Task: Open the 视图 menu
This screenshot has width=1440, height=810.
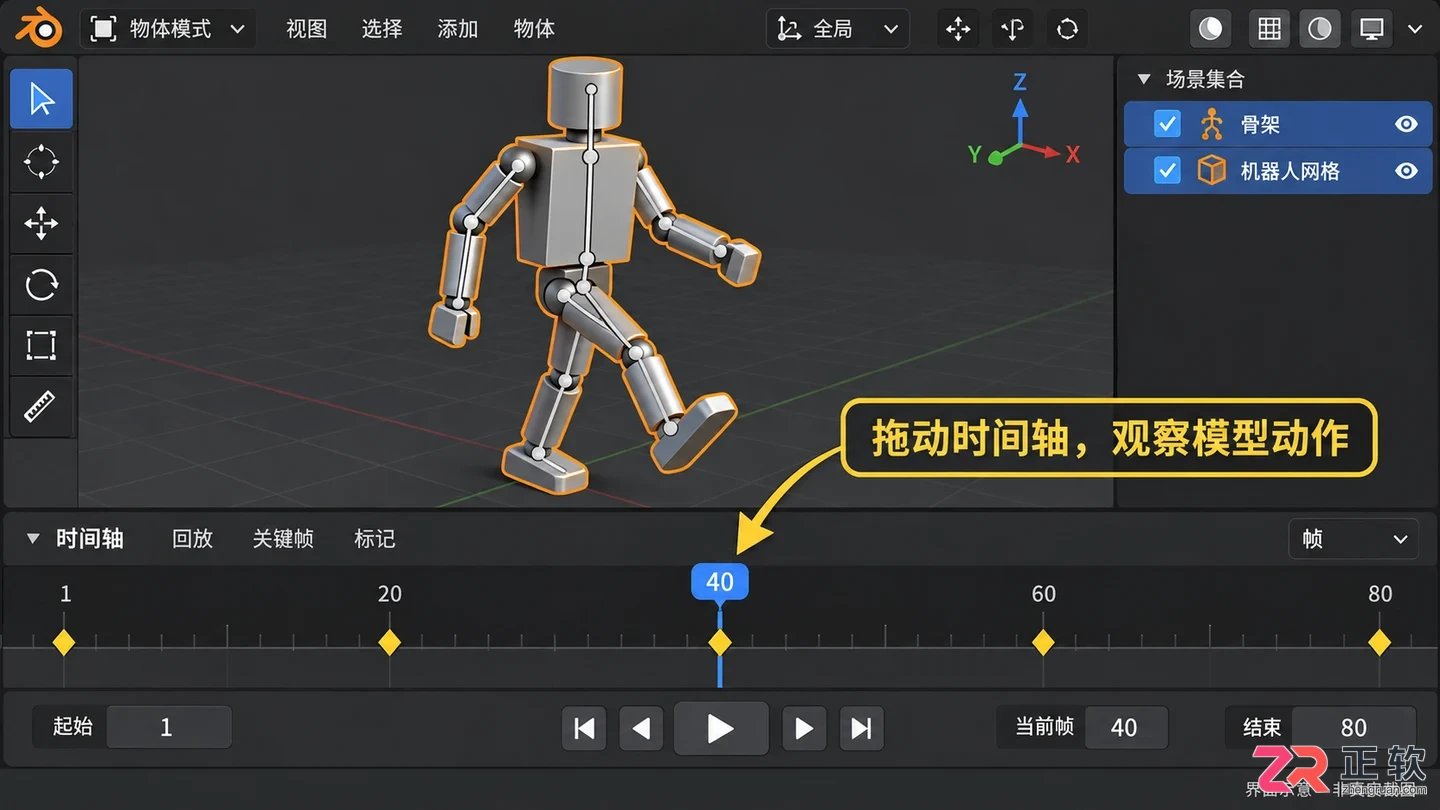Action: coord(306,29)
